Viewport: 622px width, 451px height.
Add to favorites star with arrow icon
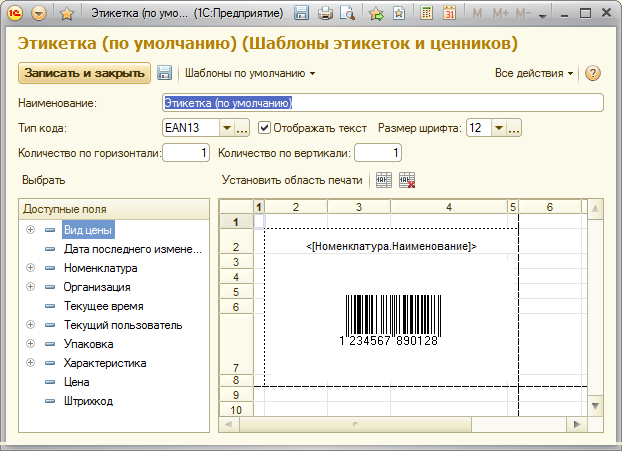point(376,14)
